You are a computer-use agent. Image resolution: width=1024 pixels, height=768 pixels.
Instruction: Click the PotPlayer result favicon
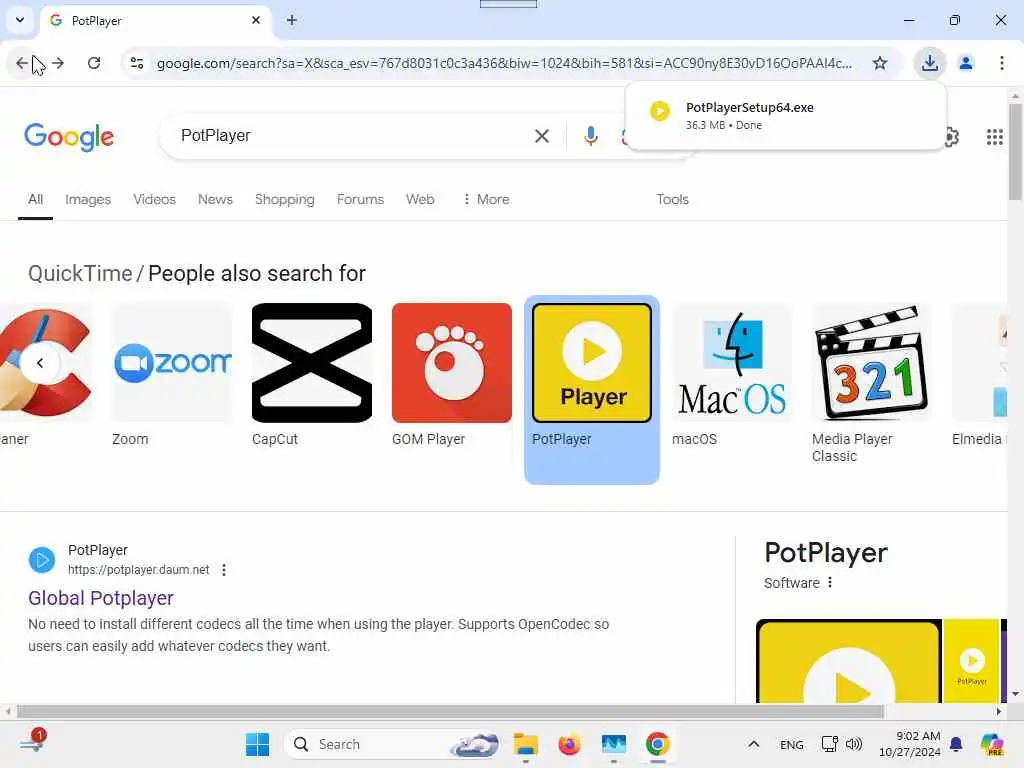click(42, 560)
